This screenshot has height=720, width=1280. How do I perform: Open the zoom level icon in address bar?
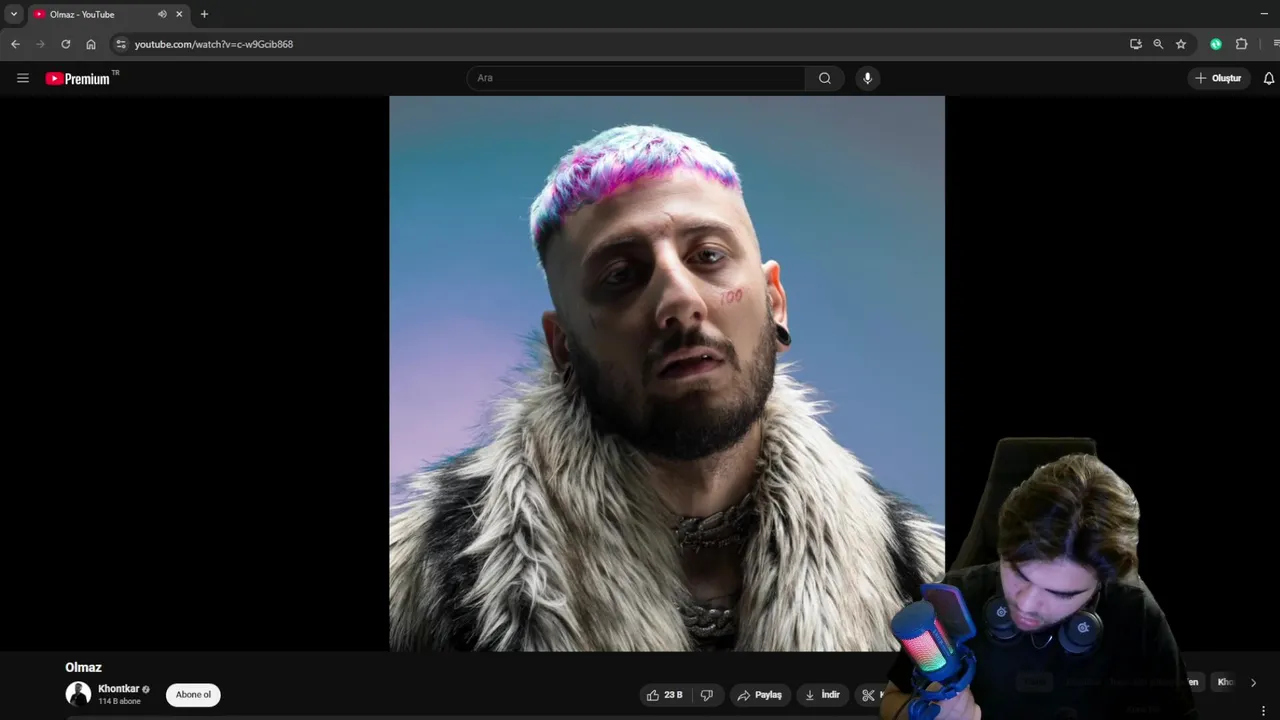(x=1158, y=44)
